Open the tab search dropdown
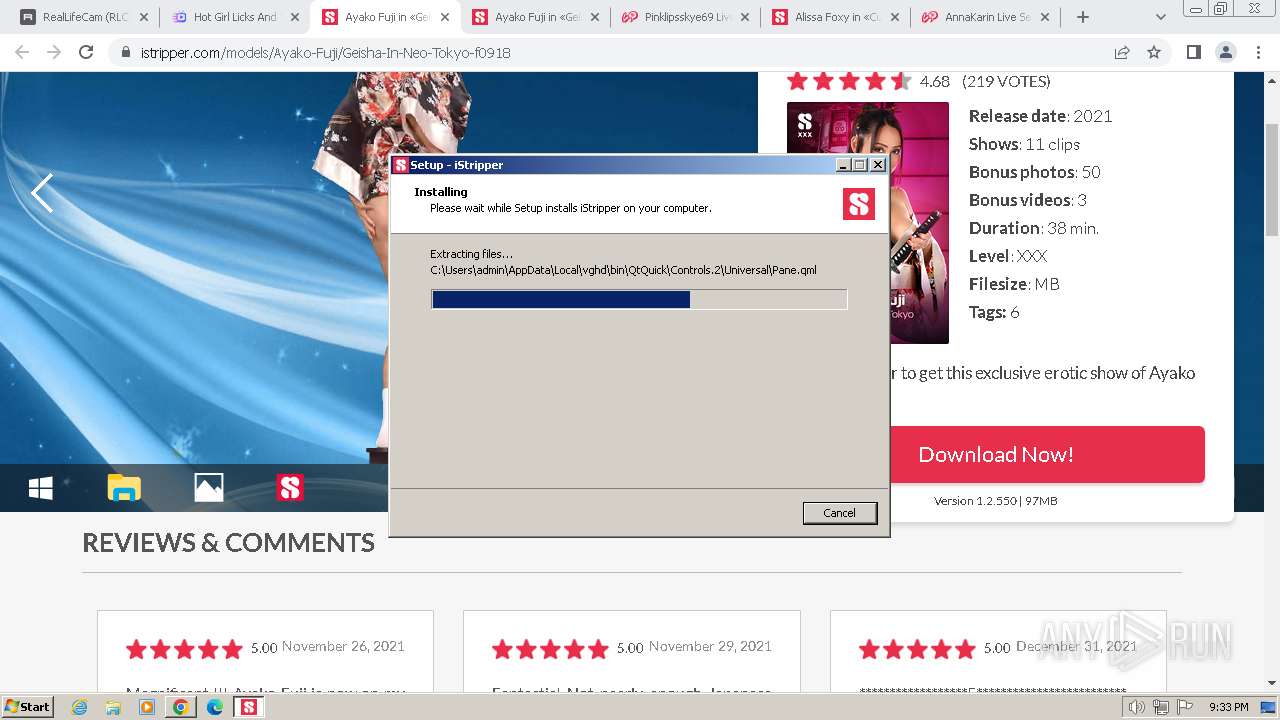1280x720 pixels. click(x=1161, y=17)
